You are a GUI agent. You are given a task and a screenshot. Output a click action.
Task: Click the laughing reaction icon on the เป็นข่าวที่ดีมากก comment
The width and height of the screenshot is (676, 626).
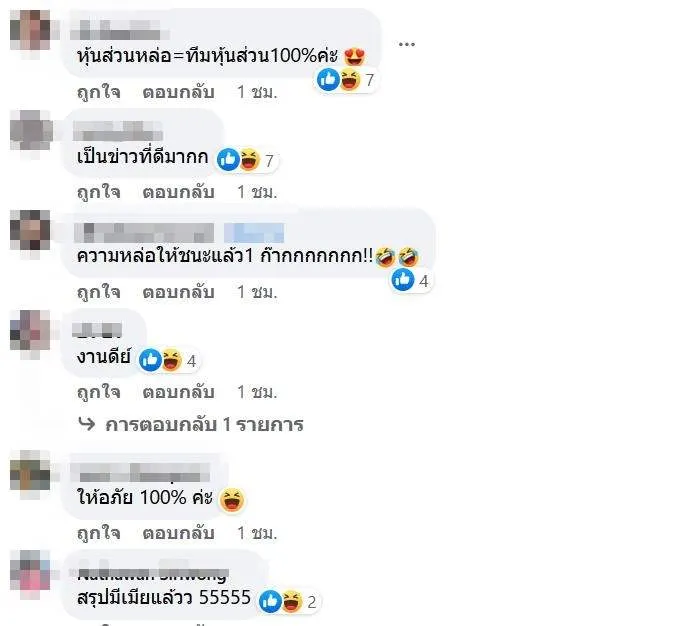click(x=250, y=160)
